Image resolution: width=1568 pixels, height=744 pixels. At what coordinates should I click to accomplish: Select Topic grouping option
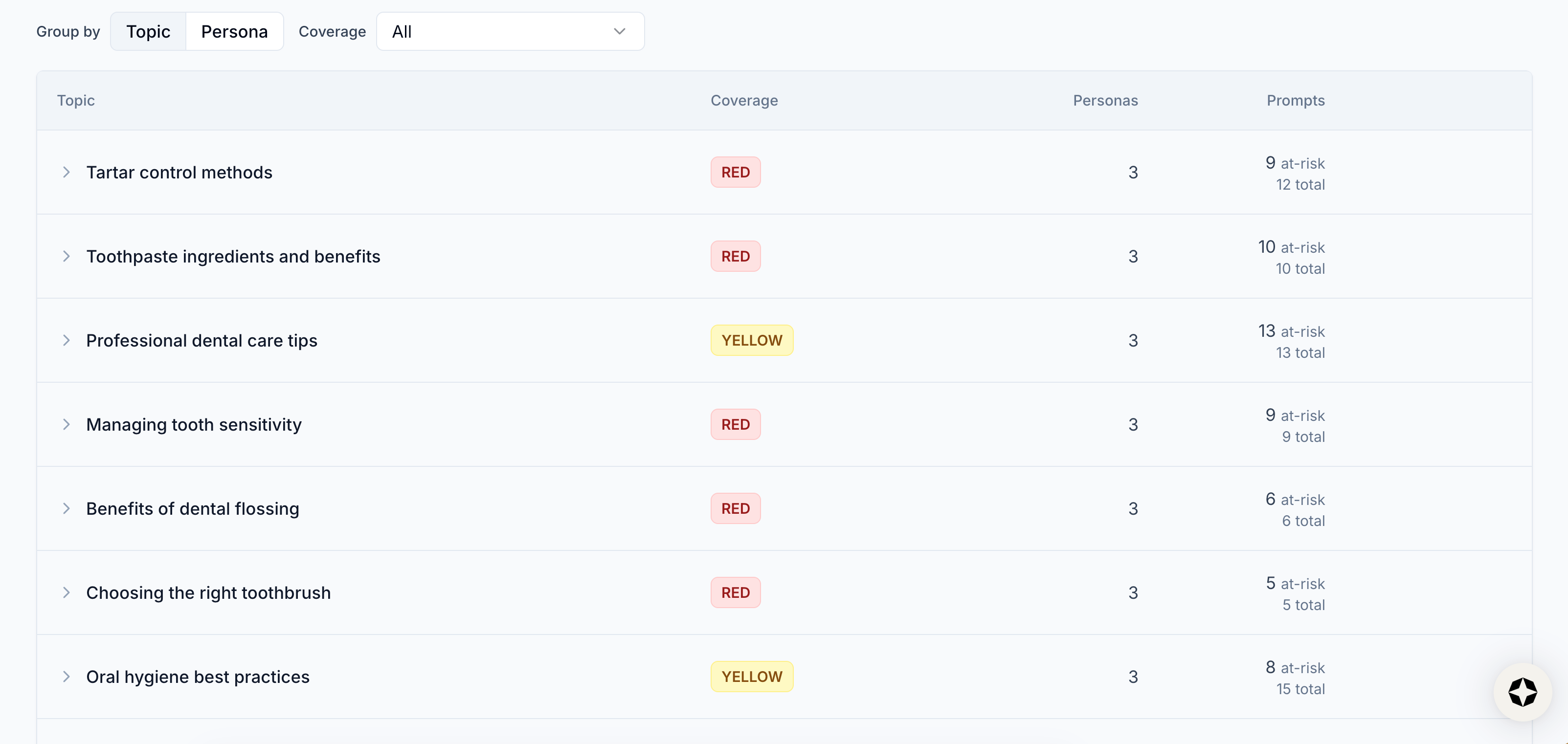[148, 32]
